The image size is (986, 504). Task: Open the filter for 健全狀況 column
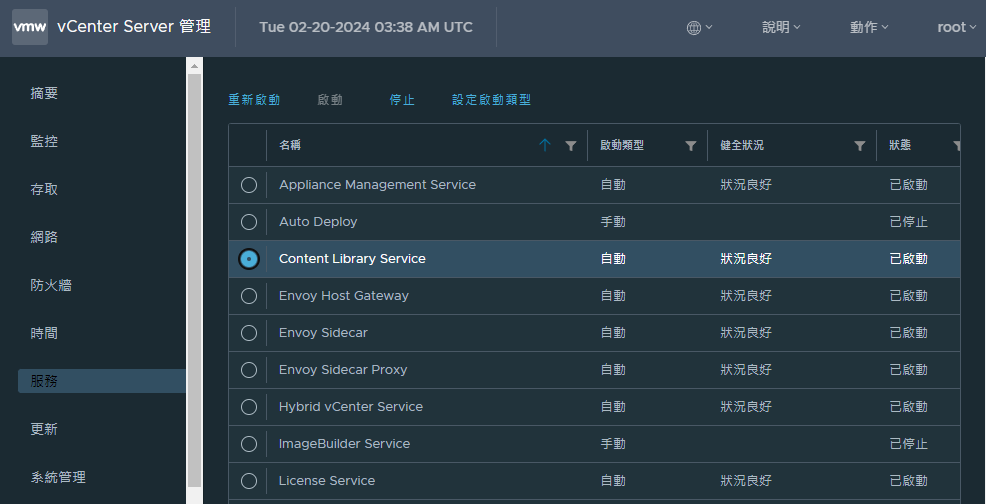coord(860,146)
